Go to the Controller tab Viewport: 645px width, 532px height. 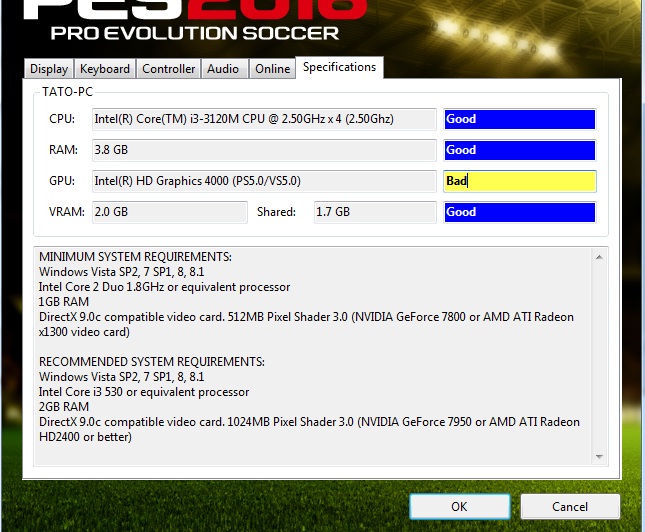(x=169, y=69)
